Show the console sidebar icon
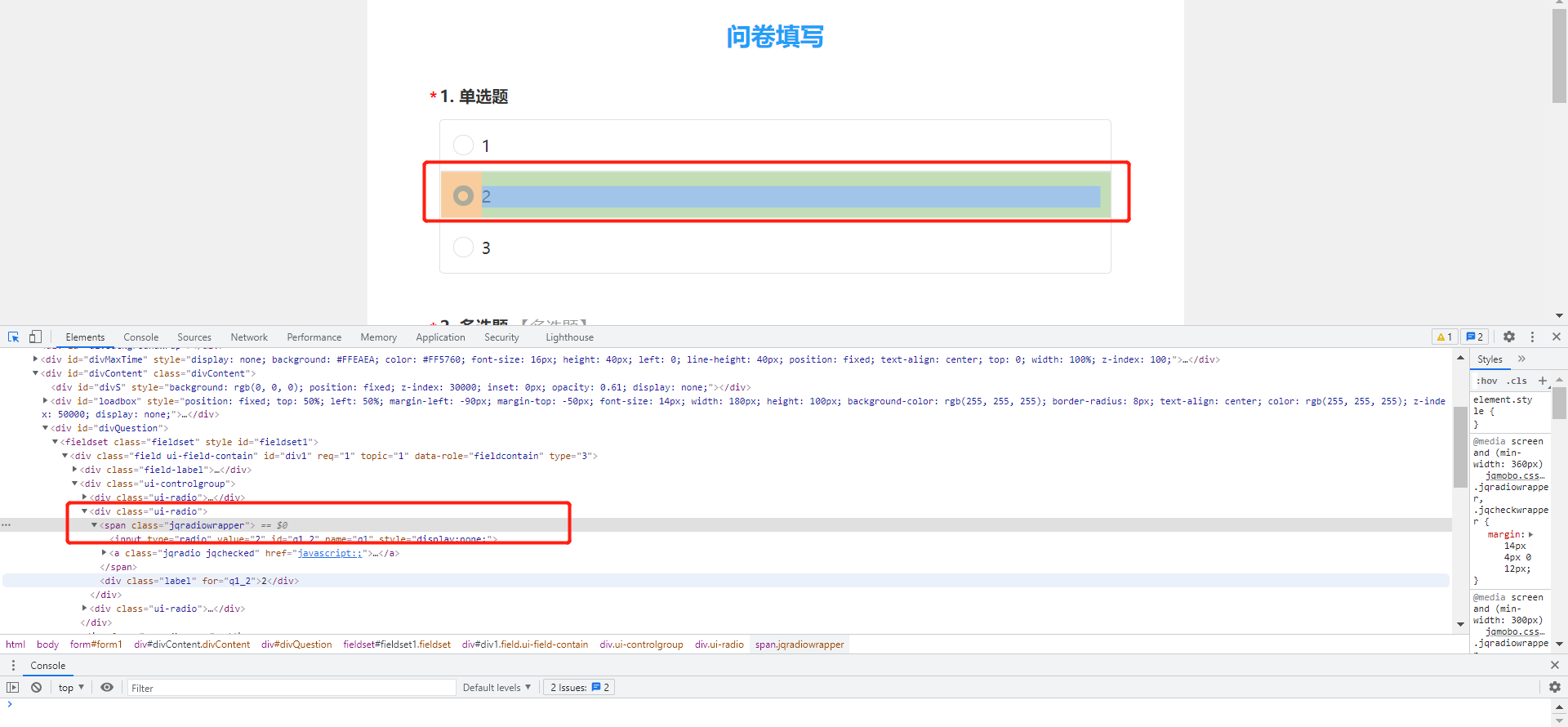 click(13, 687)
